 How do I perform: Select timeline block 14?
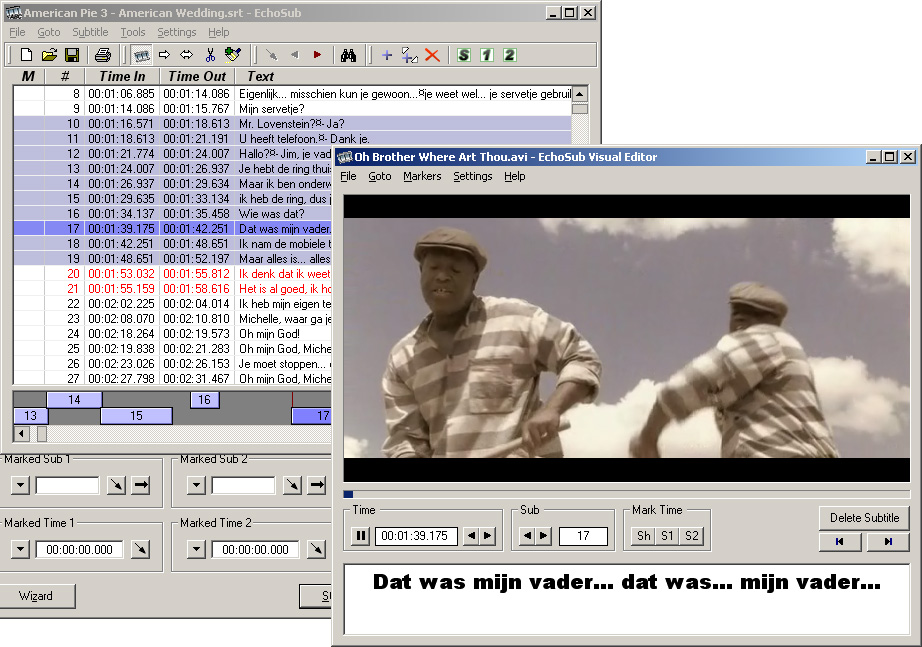click(x=74, y=400)
